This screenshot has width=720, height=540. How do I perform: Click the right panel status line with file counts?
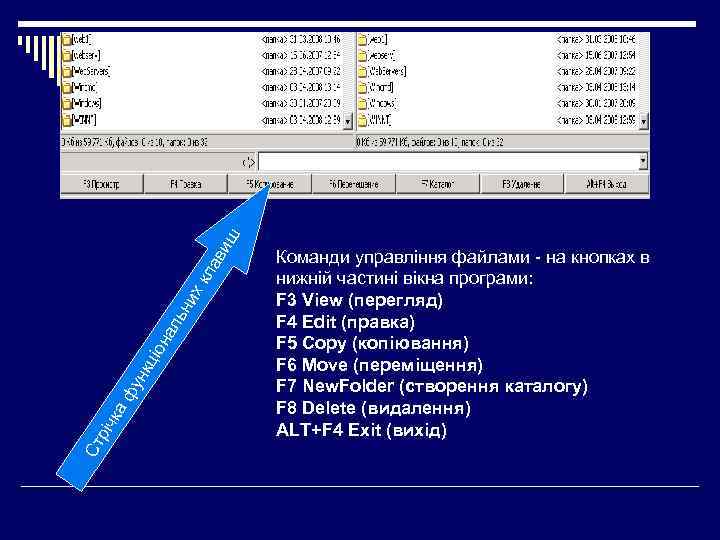tap(430, 142)
